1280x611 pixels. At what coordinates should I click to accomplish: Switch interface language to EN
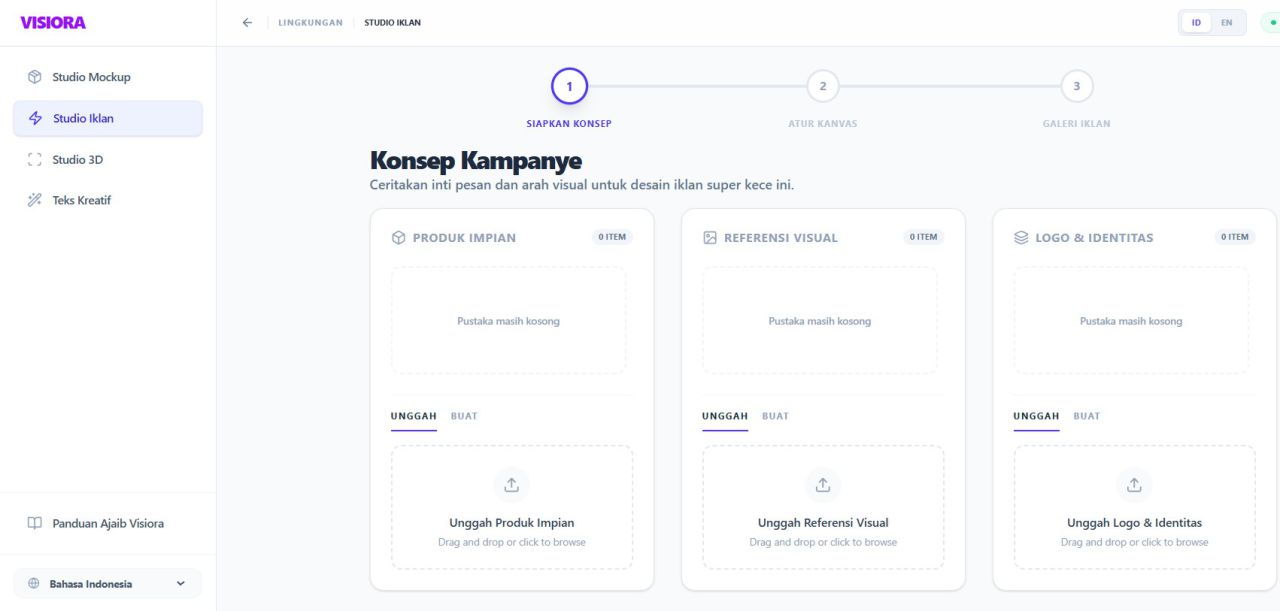click(1227, 22)
